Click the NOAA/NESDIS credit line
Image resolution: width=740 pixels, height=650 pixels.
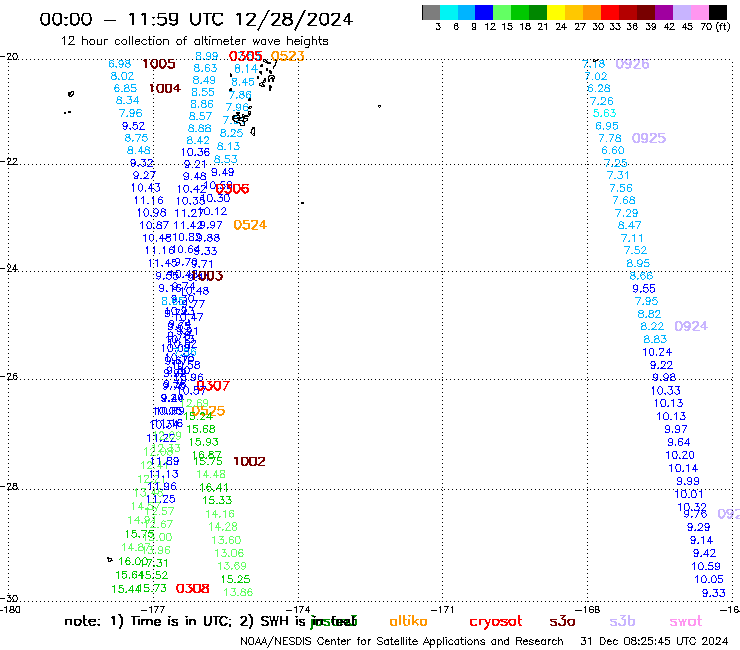(402, 641)
